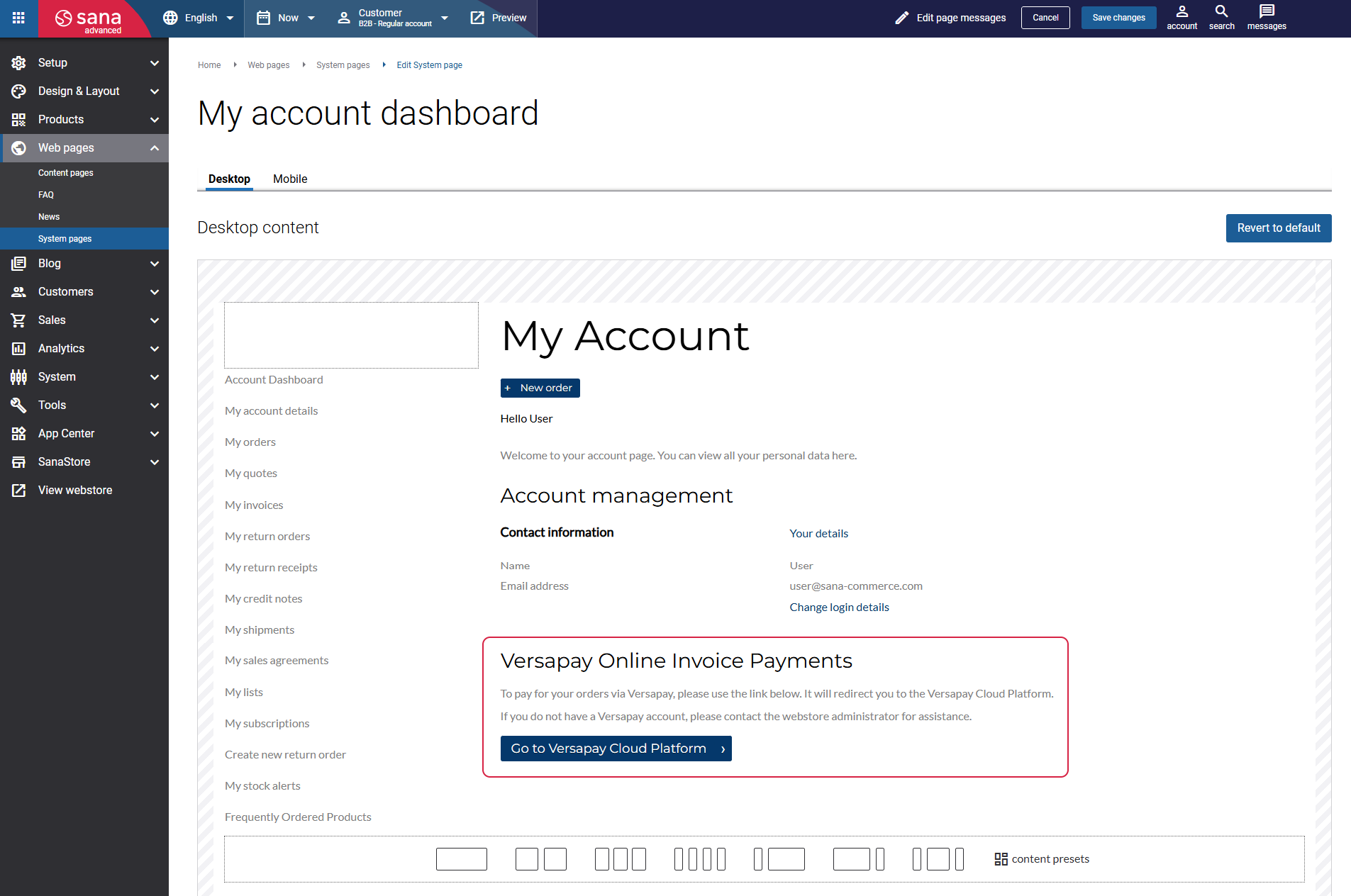This screenshot has height=896, width=1351.
Task: Open Content pages submenu item
Action: click(x=84, y=173)
